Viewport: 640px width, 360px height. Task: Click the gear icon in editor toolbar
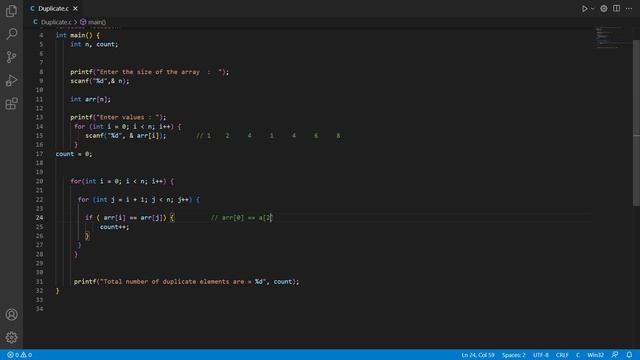(x=604, y=9)
